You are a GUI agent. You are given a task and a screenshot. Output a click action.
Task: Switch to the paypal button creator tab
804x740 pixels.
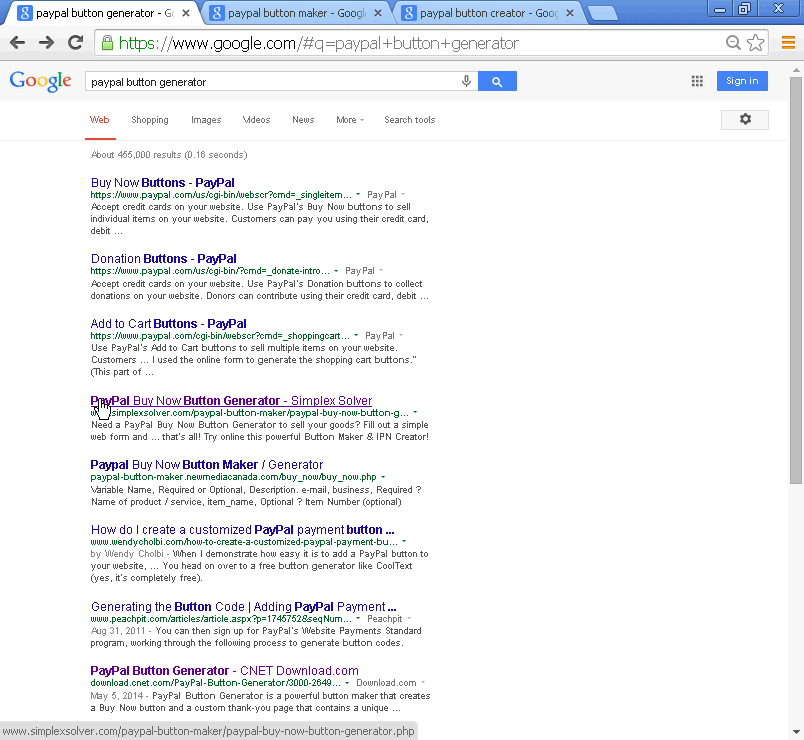tap(487, 13)
